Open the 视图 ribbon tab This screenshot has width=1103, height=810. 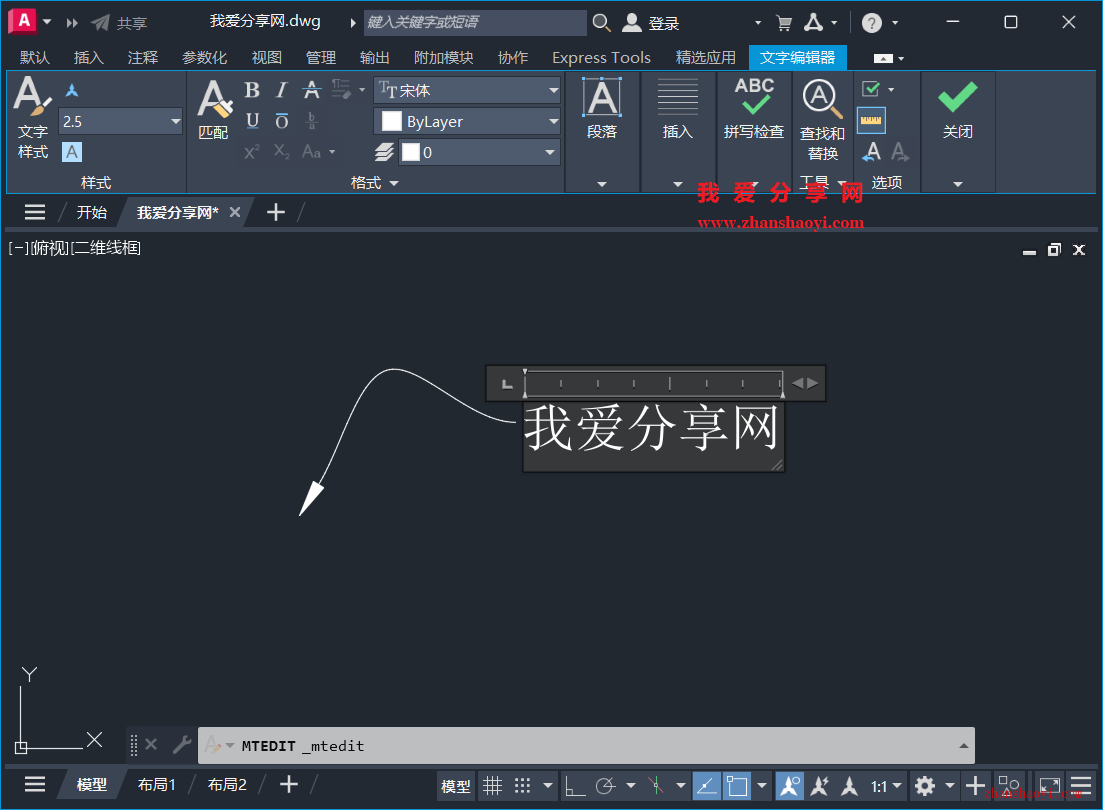[x=267, y=58]
